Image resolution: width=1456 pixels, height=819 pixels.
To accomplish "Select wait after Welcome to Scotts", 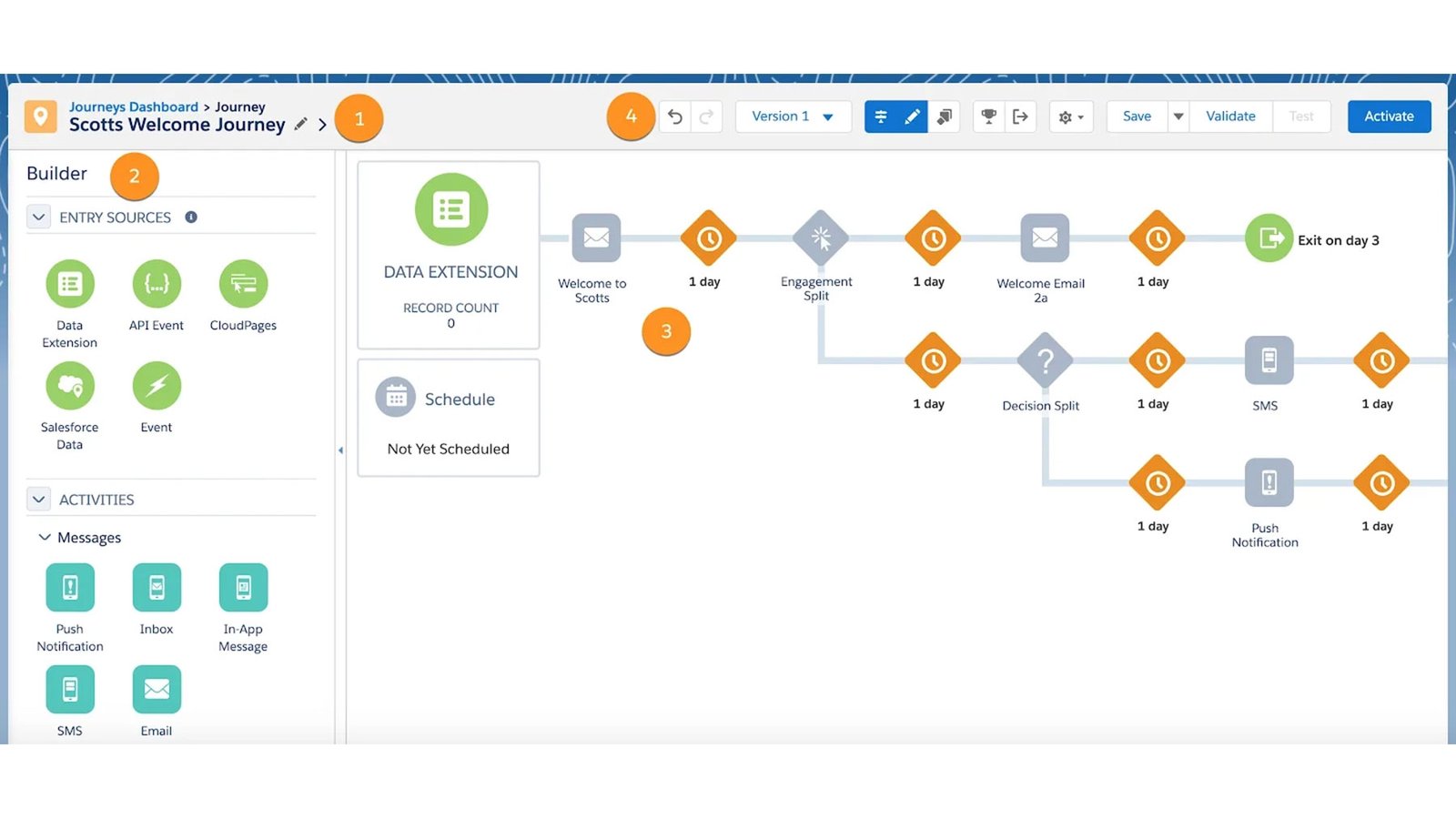I will [x=709, y=238].
